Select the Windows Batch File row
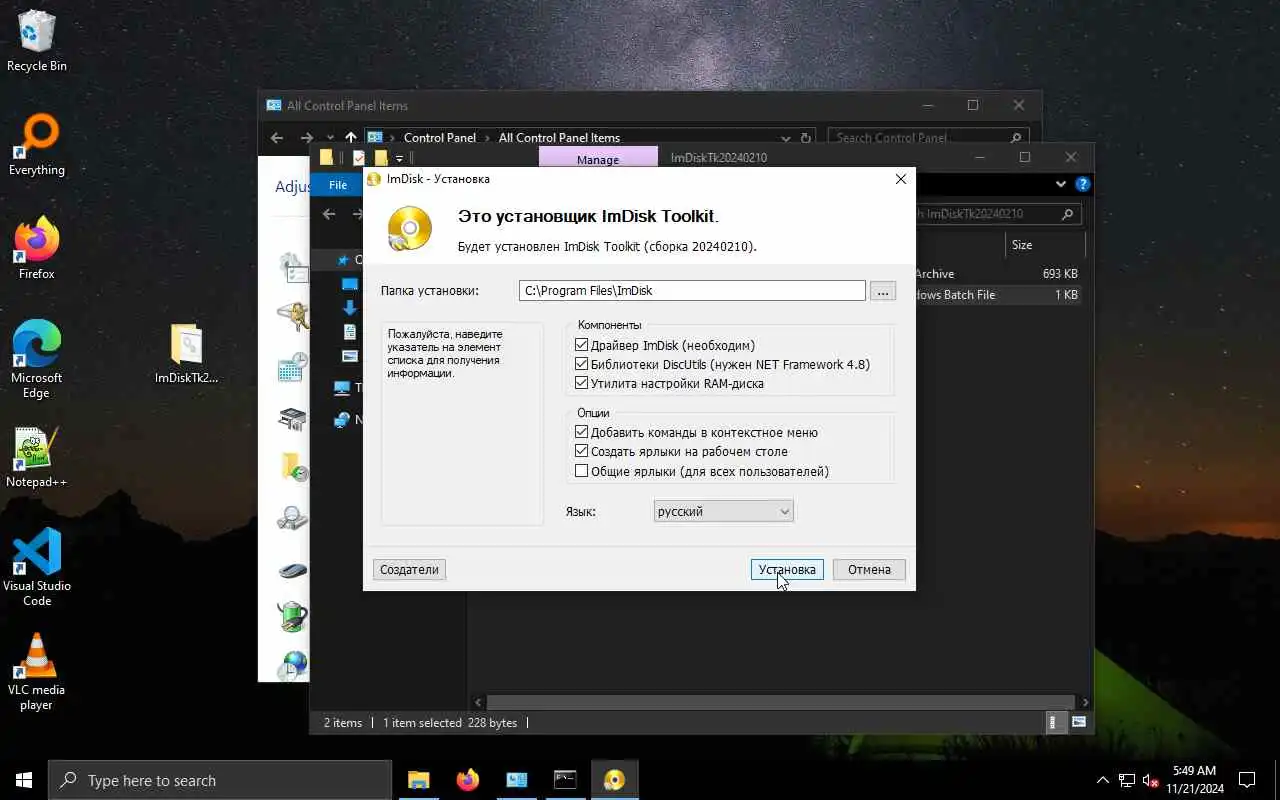 [997, 295]
